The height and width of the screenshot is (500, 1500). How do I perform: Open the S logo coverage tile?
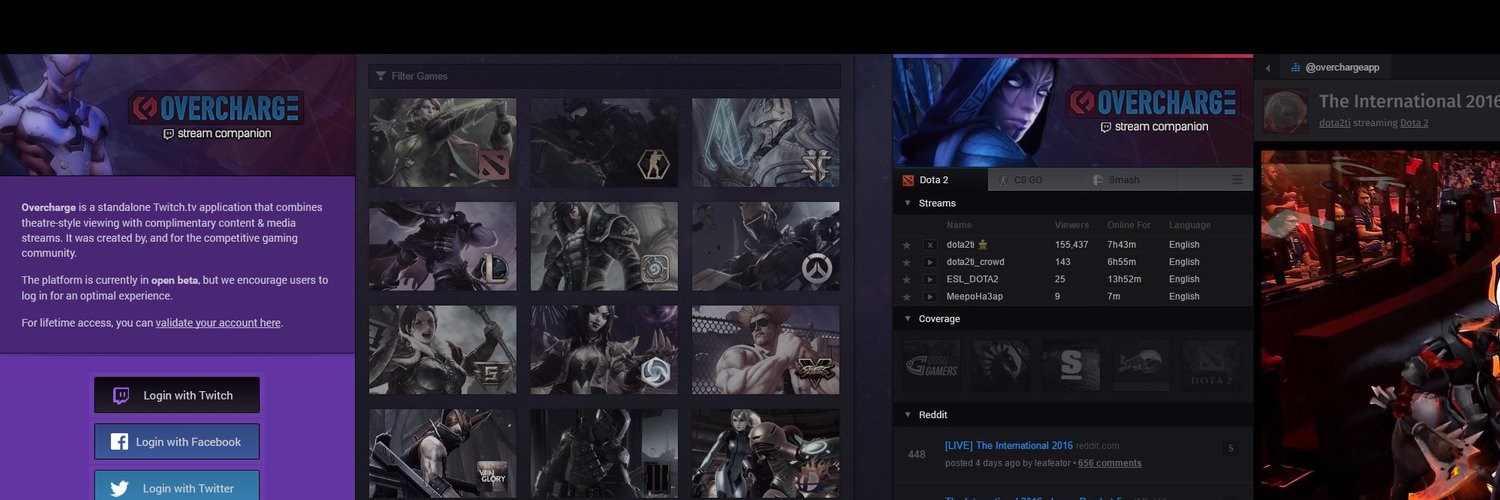(1071, 365)
